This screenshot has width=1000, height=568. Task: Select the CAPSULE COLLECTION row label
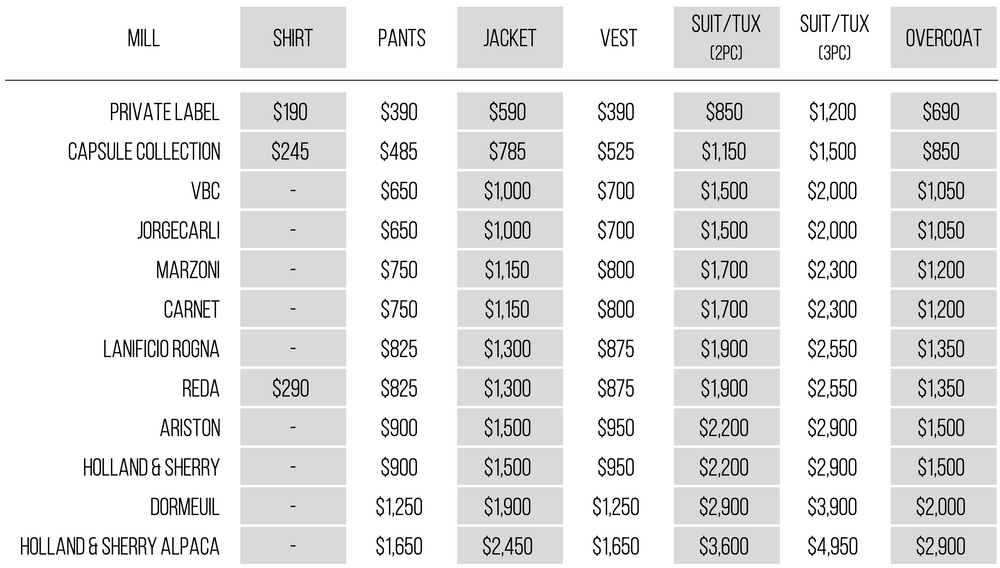(x=144, y=152)
